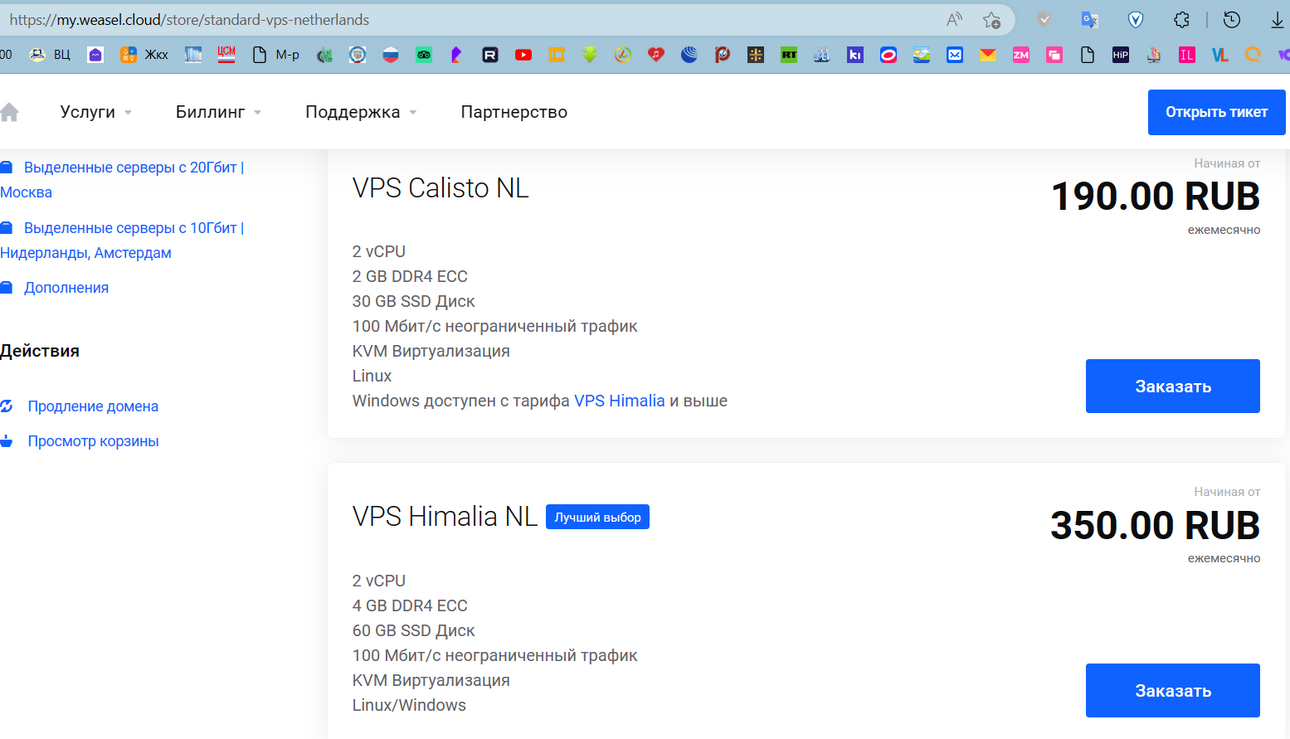The image size is (1290, 739).
Task: Open the VL bookmark icon
Action: coord(1219,55)
